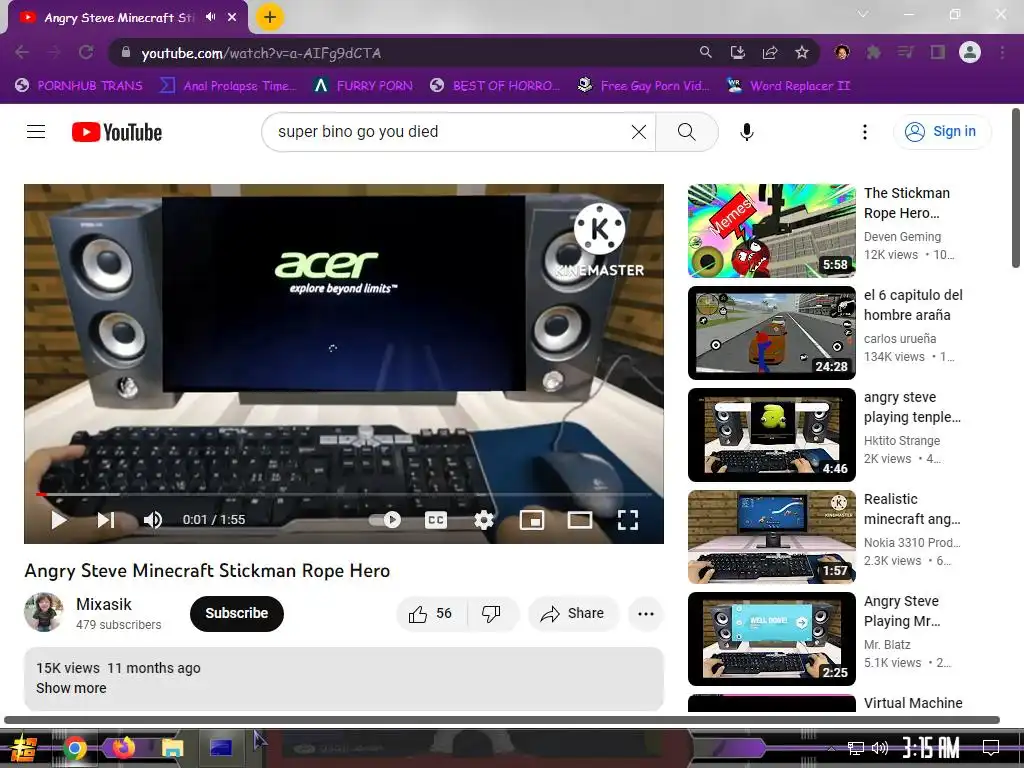
Task: Dislike the video
Action: (491, 613)
